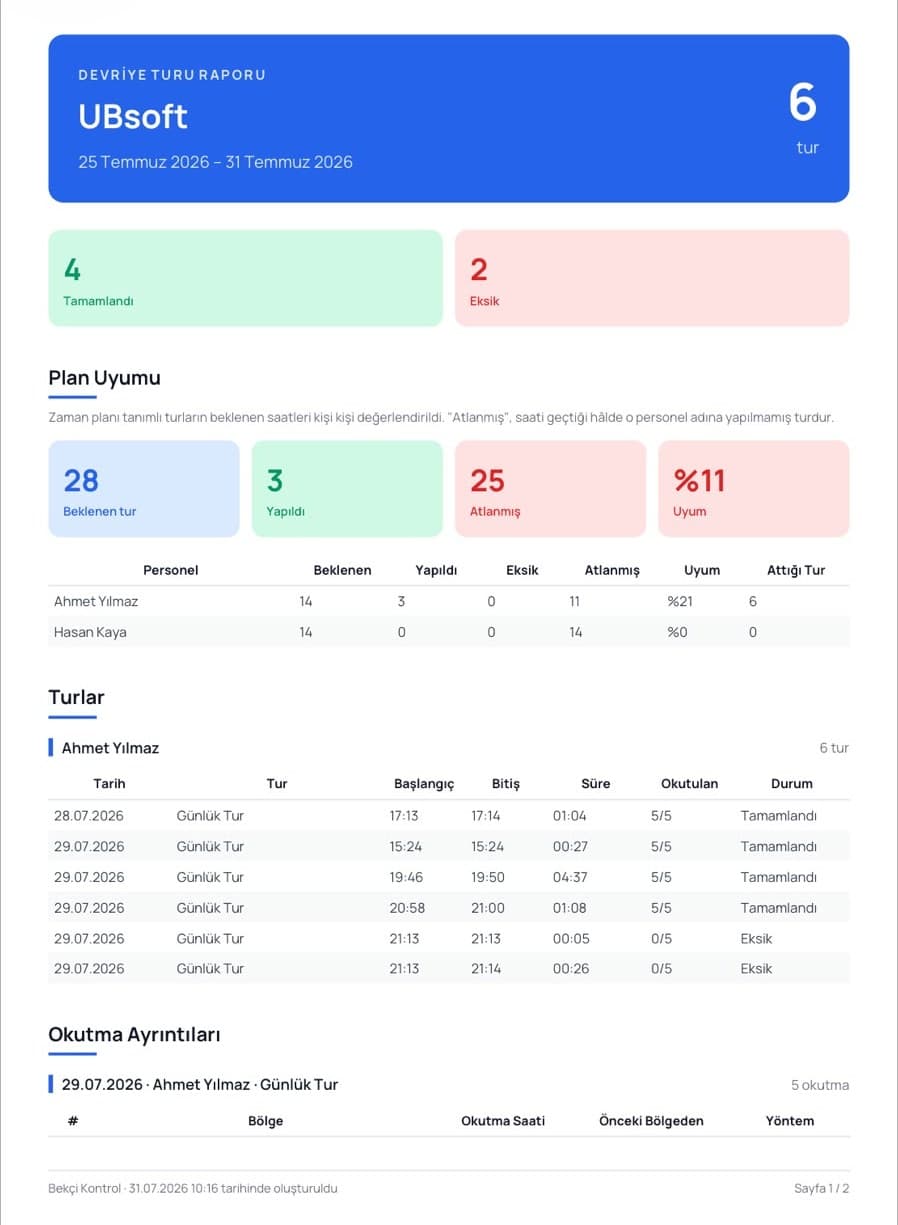Click the Ahmet Yılmaz group header under Turlar
Screen dimensions: 898x1225
pyautogui.click(x=110, y=748)
